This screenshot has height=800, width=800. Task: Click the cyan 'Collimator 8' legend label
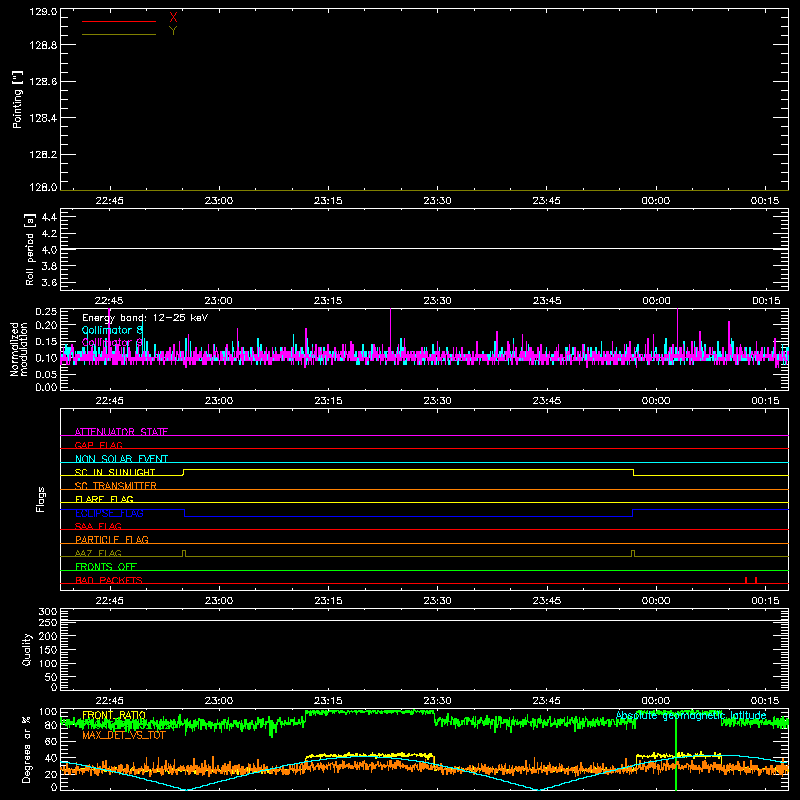click(x=112, y=331)
